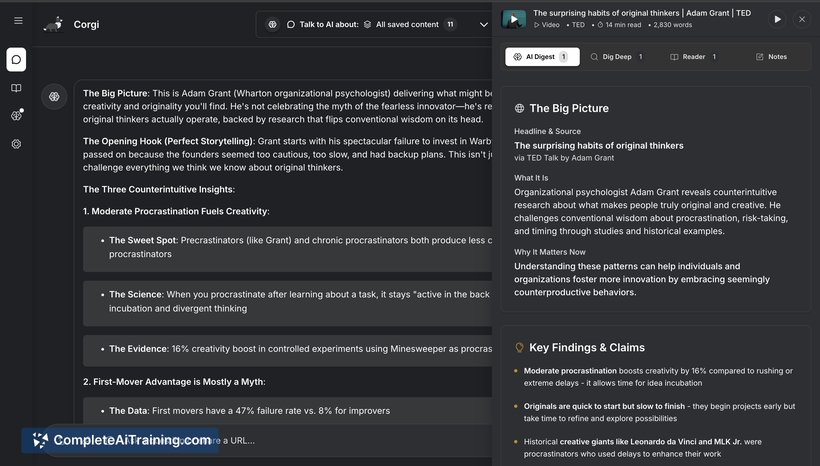Click the TED video thumbnail
820x466 pixels.
tap(514, 19)
